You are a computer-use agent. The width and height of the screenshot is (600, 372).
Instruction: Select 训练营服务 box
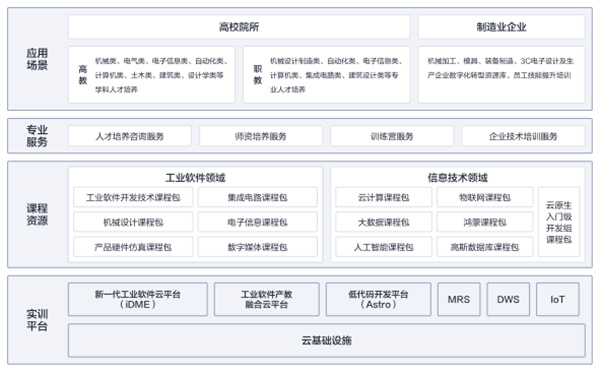(392, 136)
